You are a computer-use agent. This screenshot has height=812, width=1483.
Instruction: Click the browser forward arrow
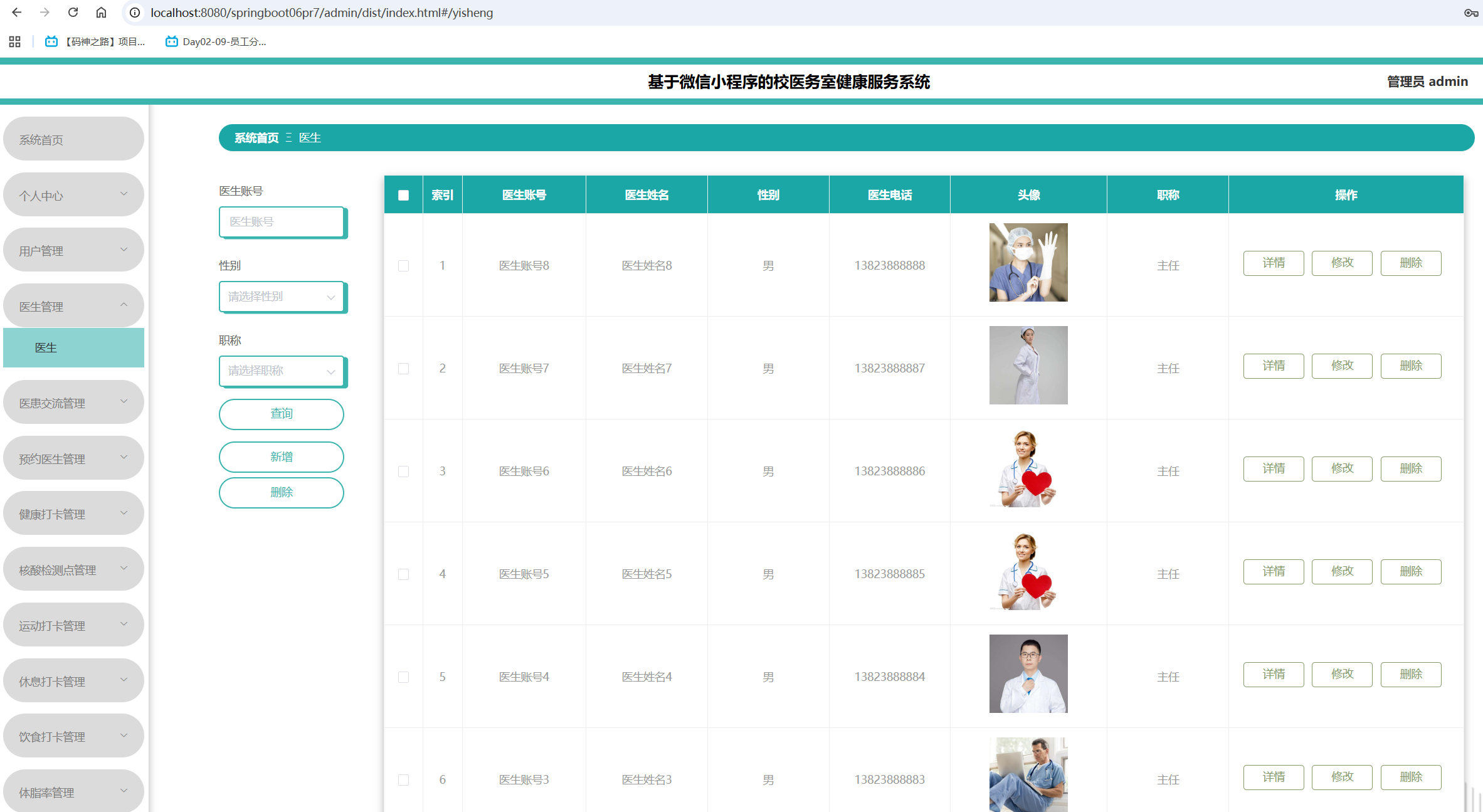[x=44, y=13]
